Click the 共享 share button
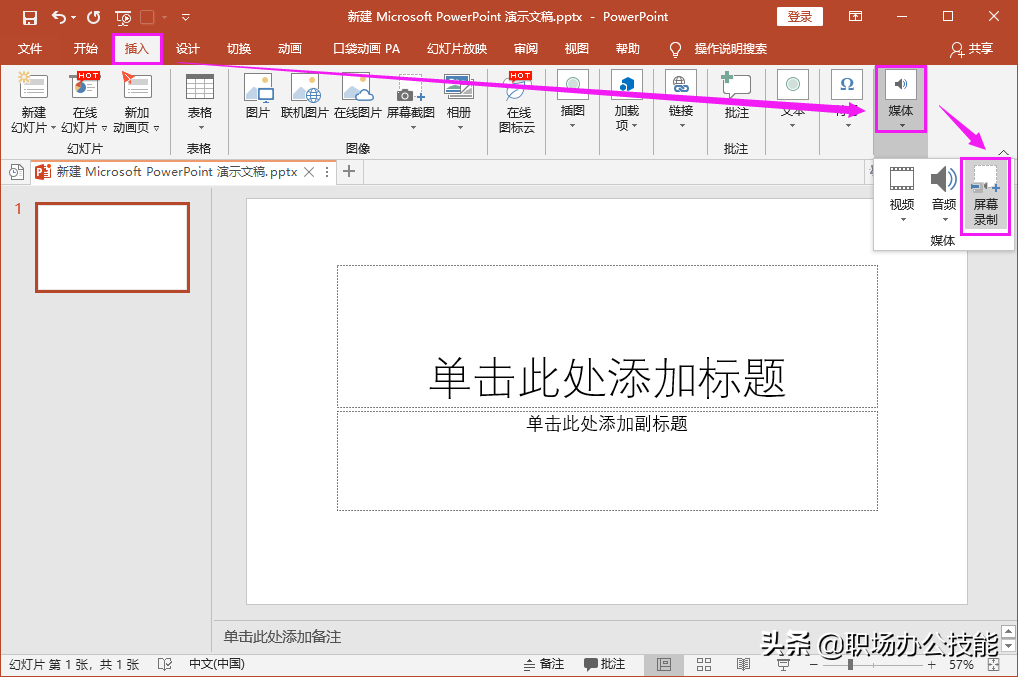 972,49
